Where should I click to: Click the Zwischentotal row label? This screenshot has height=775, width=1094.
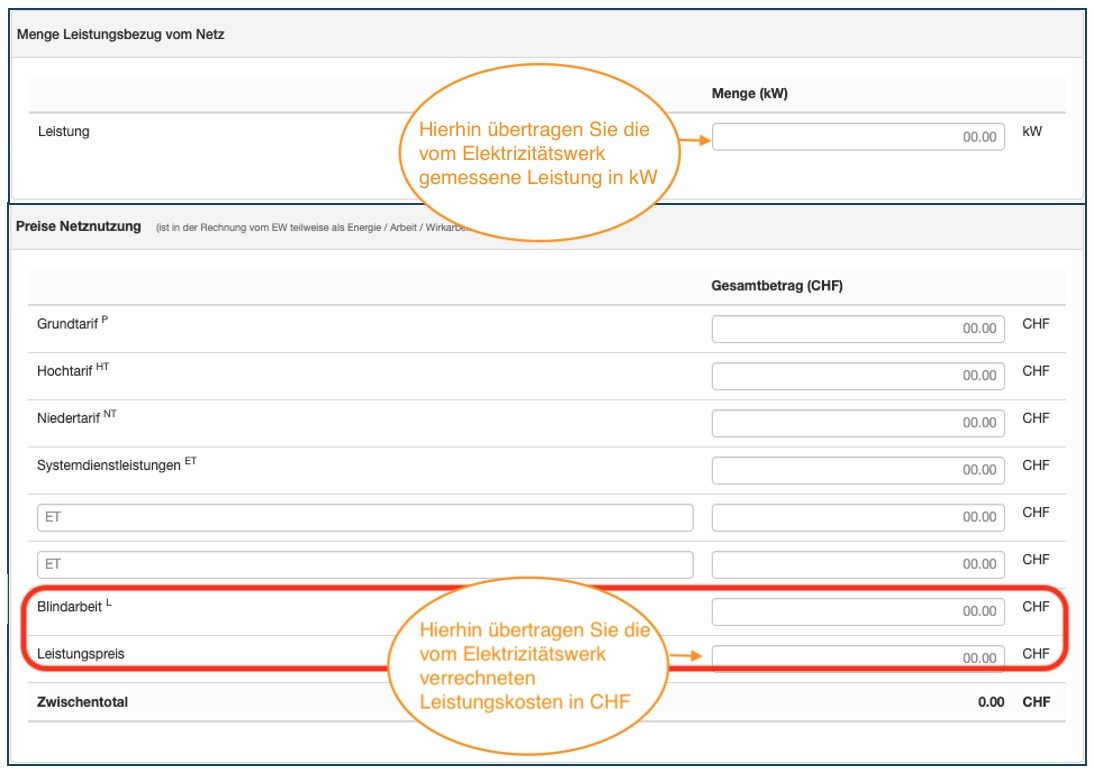pyautogui.click(x=82, y=702)
